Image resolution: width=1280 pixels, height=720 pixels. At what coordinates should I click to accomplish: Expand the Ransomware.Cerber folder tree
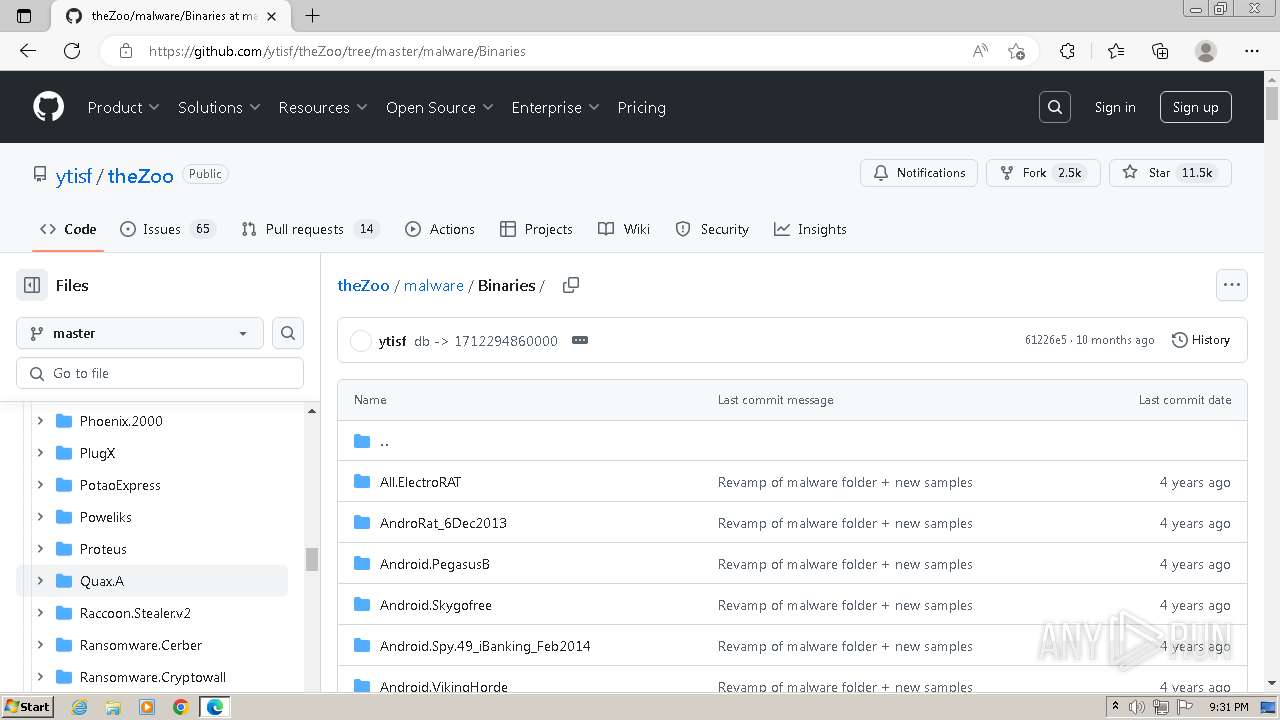(x=40, y=645)
